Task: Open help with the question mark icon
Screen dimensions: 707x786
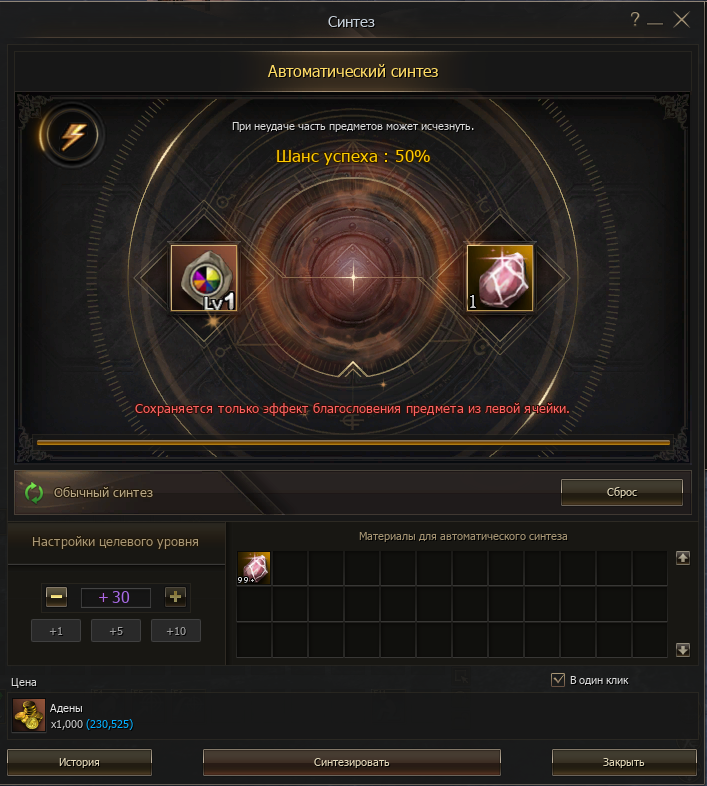Action: (635, 20)
